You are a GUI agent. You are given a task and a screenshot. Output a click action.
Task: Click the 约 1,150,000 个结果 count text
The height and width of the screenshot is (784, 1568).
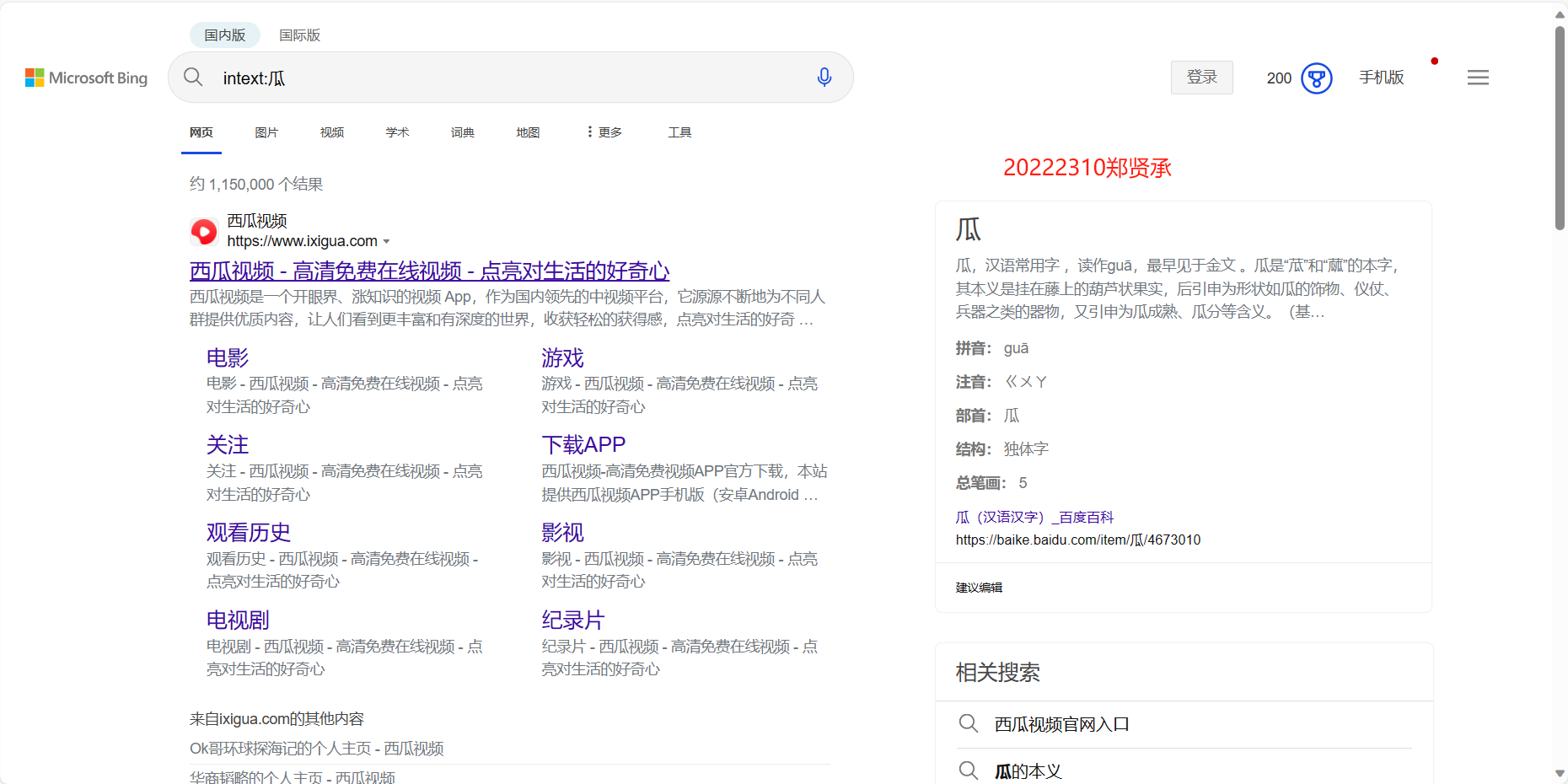(x=256, y=184)
